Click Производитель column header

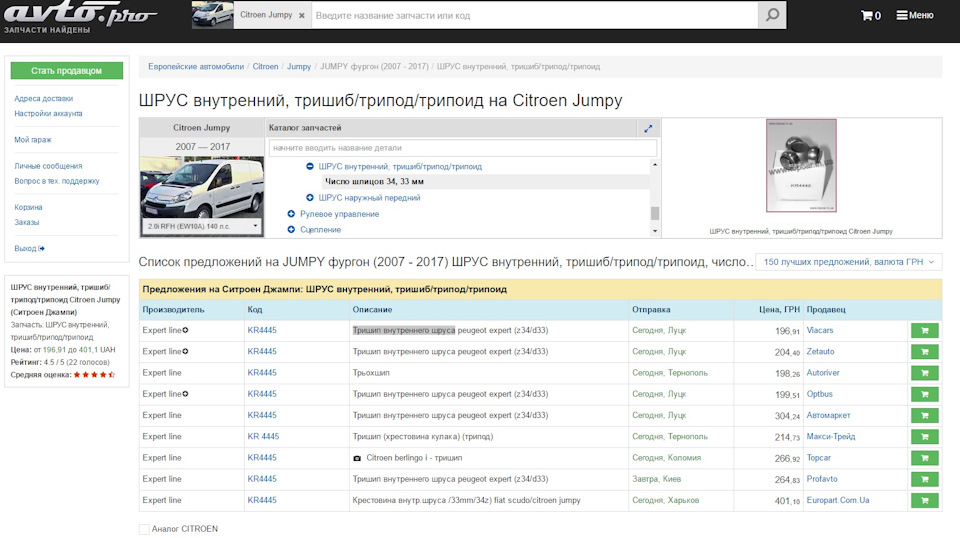coord(173,310)
